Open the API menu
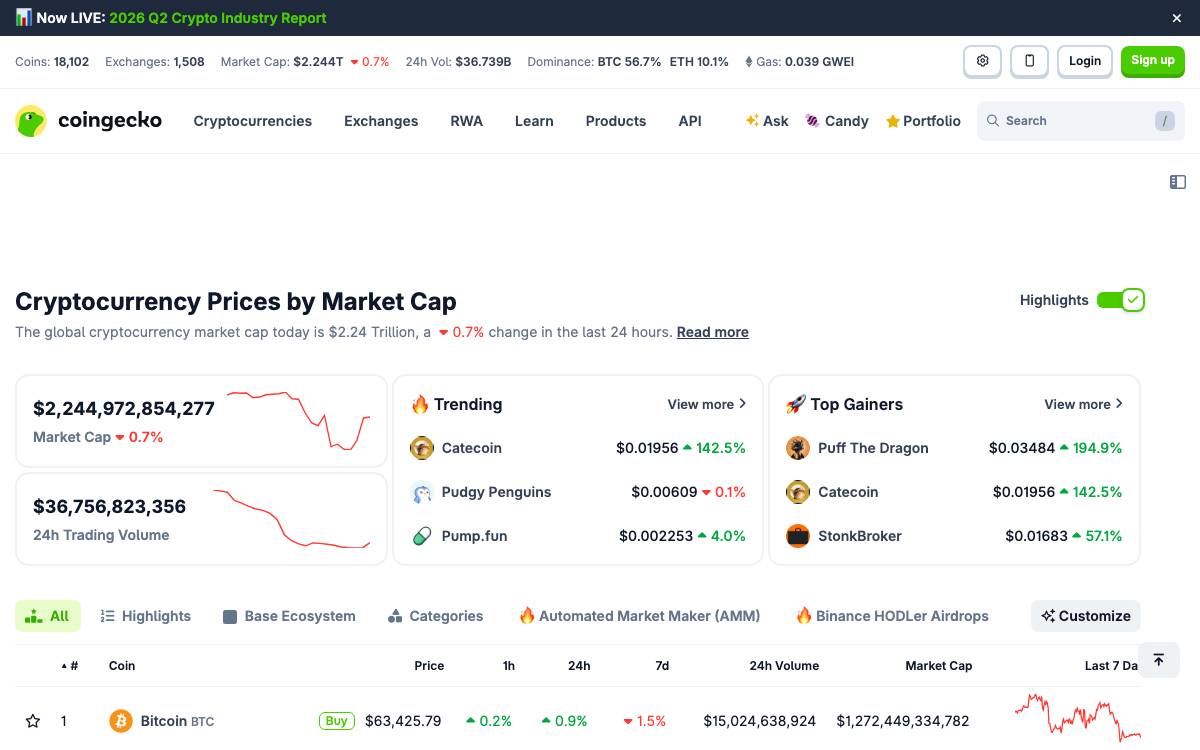 690,121
